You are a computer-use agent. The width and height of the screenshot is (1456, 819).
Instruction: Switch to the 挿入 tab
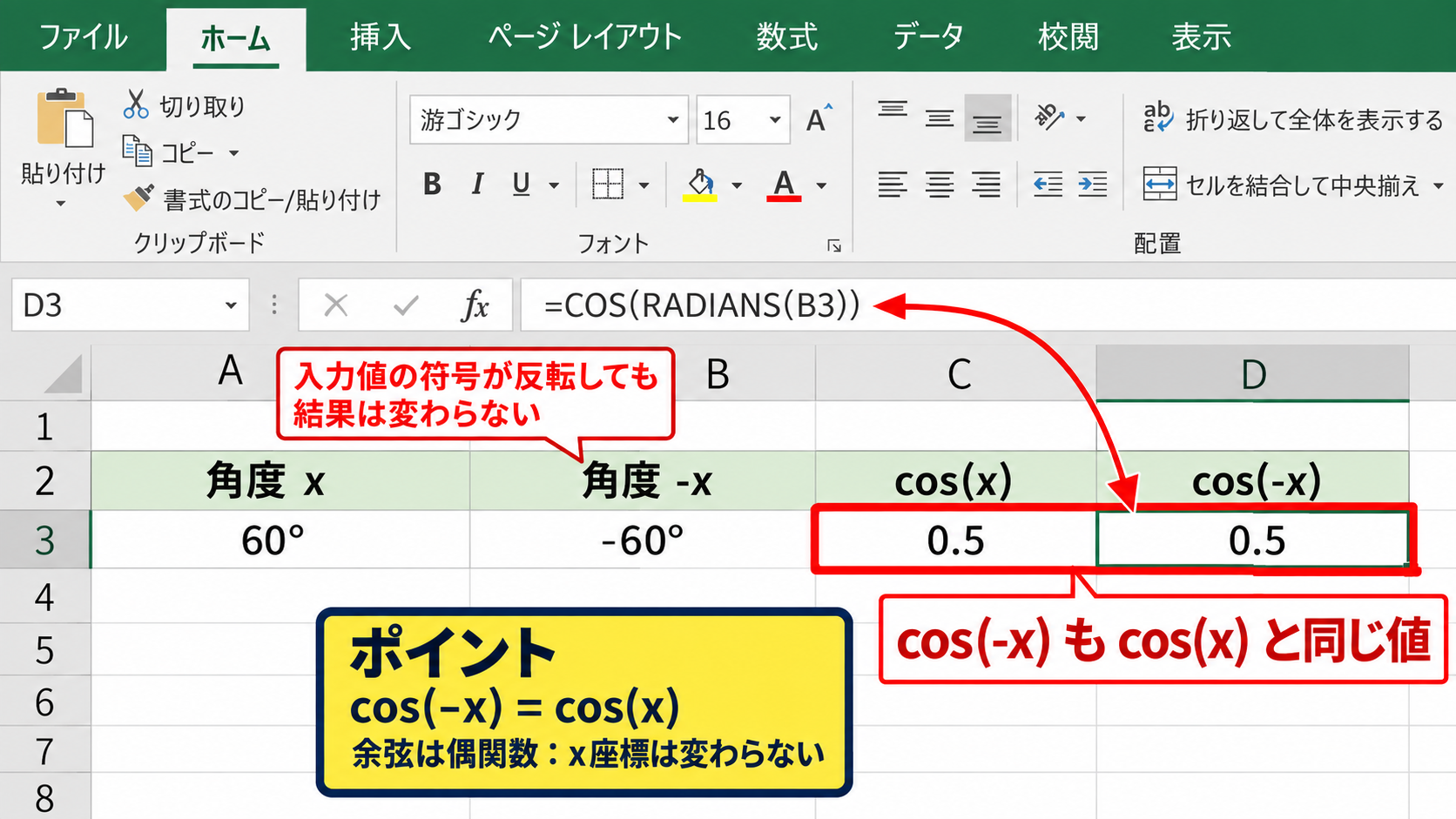tap(380, 37)
